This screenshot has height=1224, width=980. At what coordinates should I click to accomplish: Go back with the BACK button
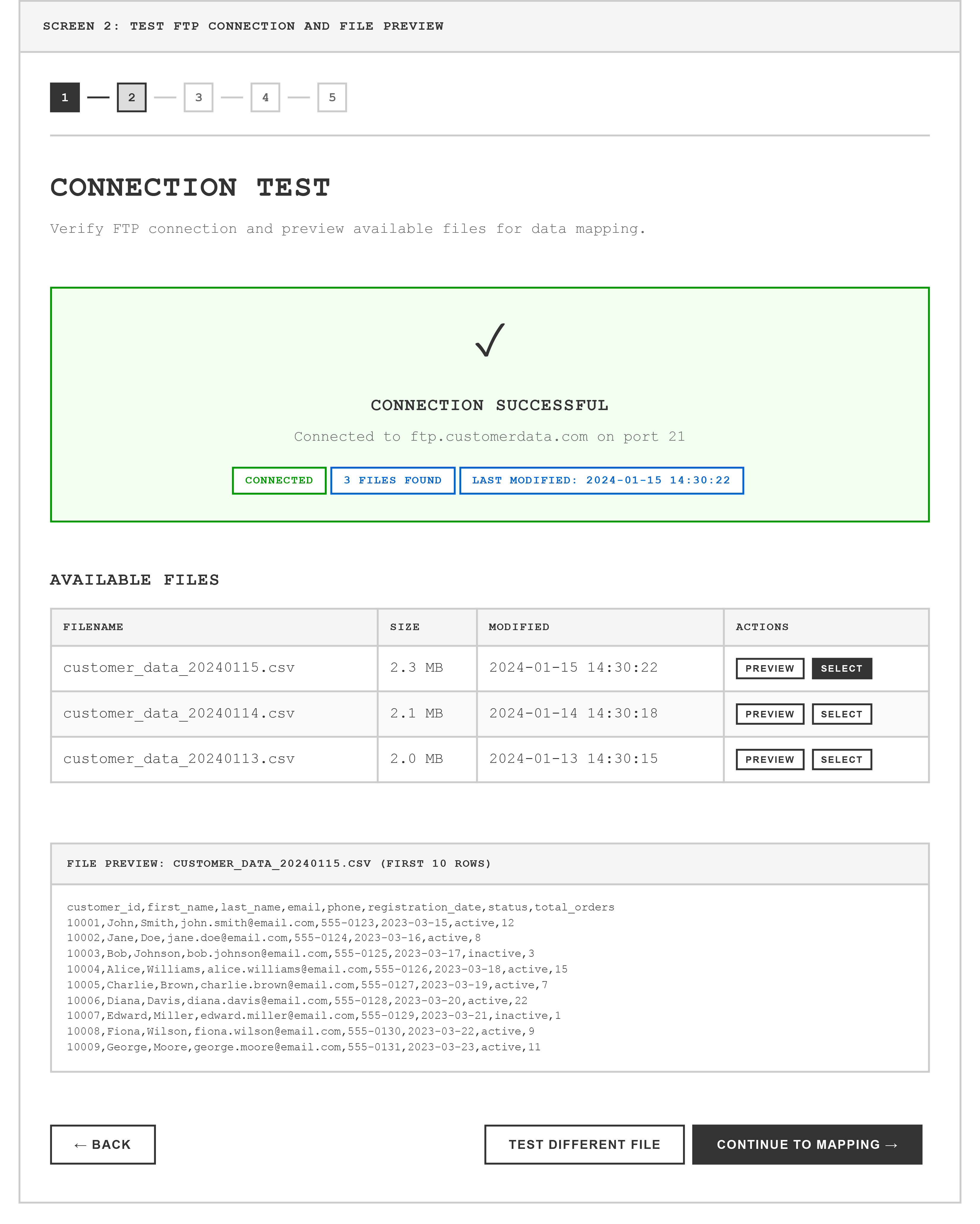(103, 1144)
